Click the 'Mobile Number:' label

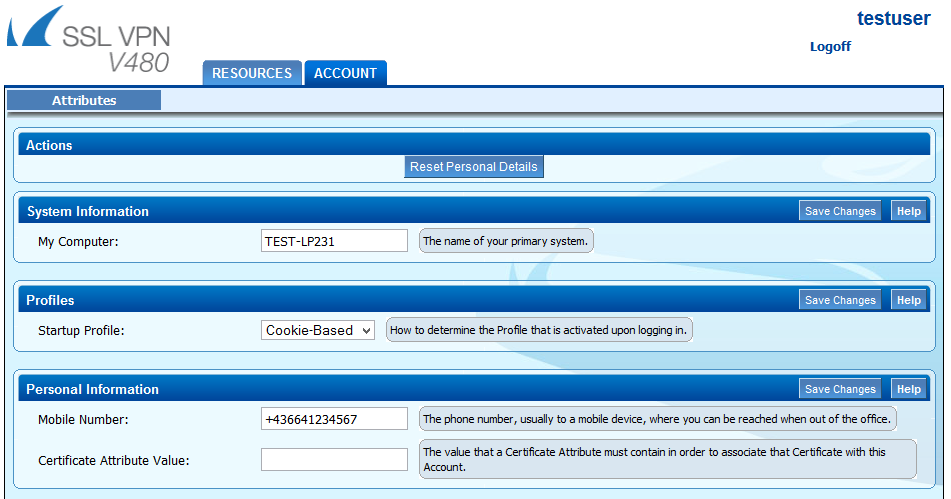pyautogui.click(x=83, y=420)
